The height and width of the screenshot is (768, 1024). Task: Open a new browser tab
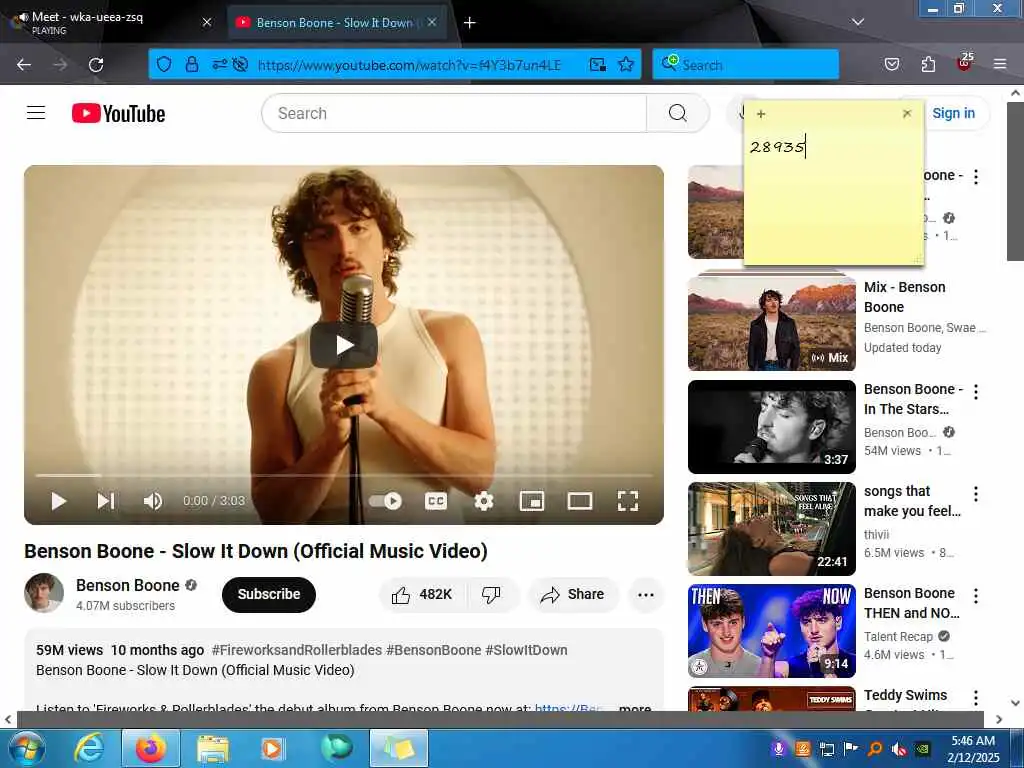point(470,23)
